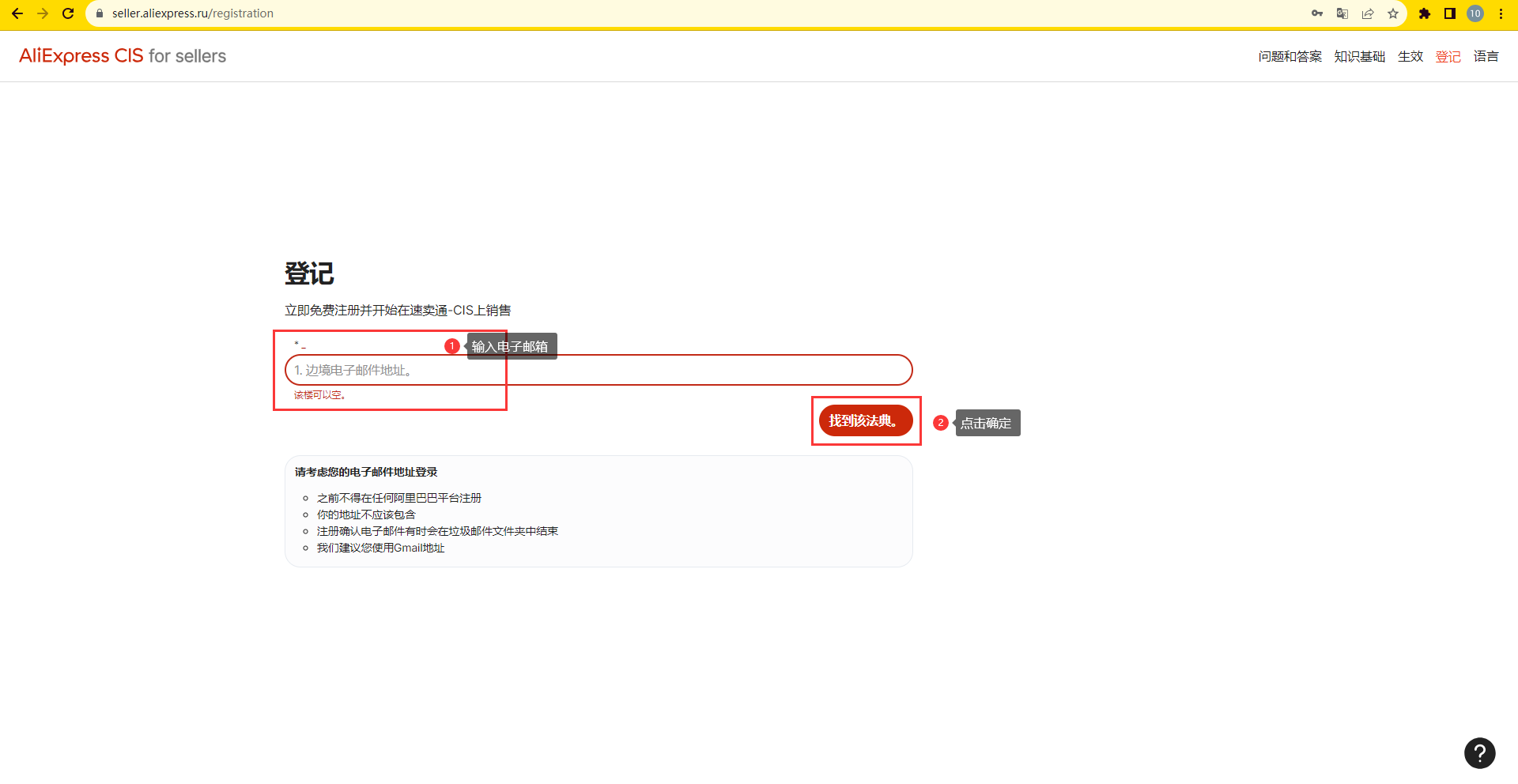Bookmark this page with the star icon
This screenshot has height=784, width=1518.
click(x=1393, y=13)
